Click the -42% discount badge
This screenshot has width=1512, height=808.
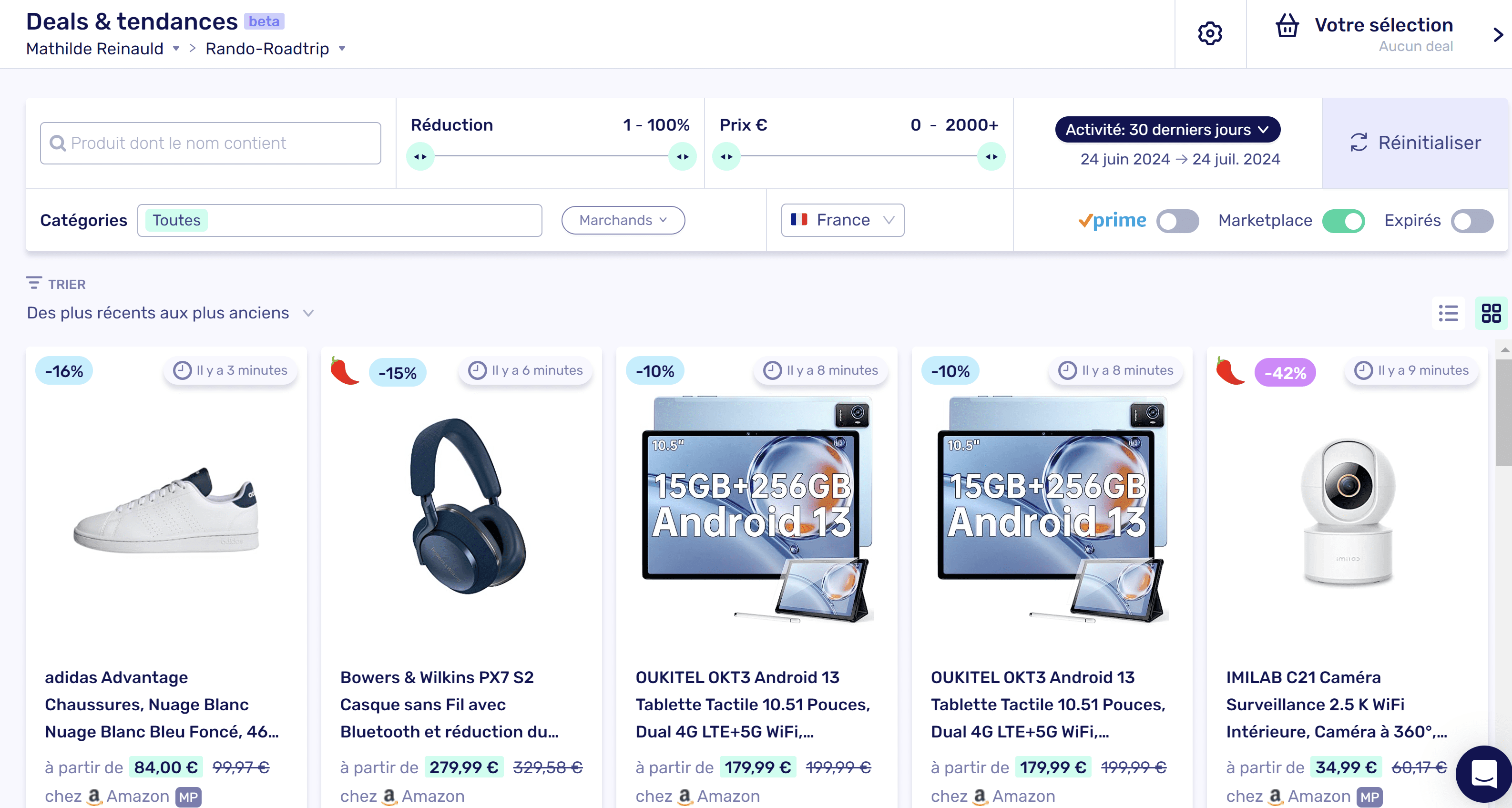click(x=1285, y=373)
